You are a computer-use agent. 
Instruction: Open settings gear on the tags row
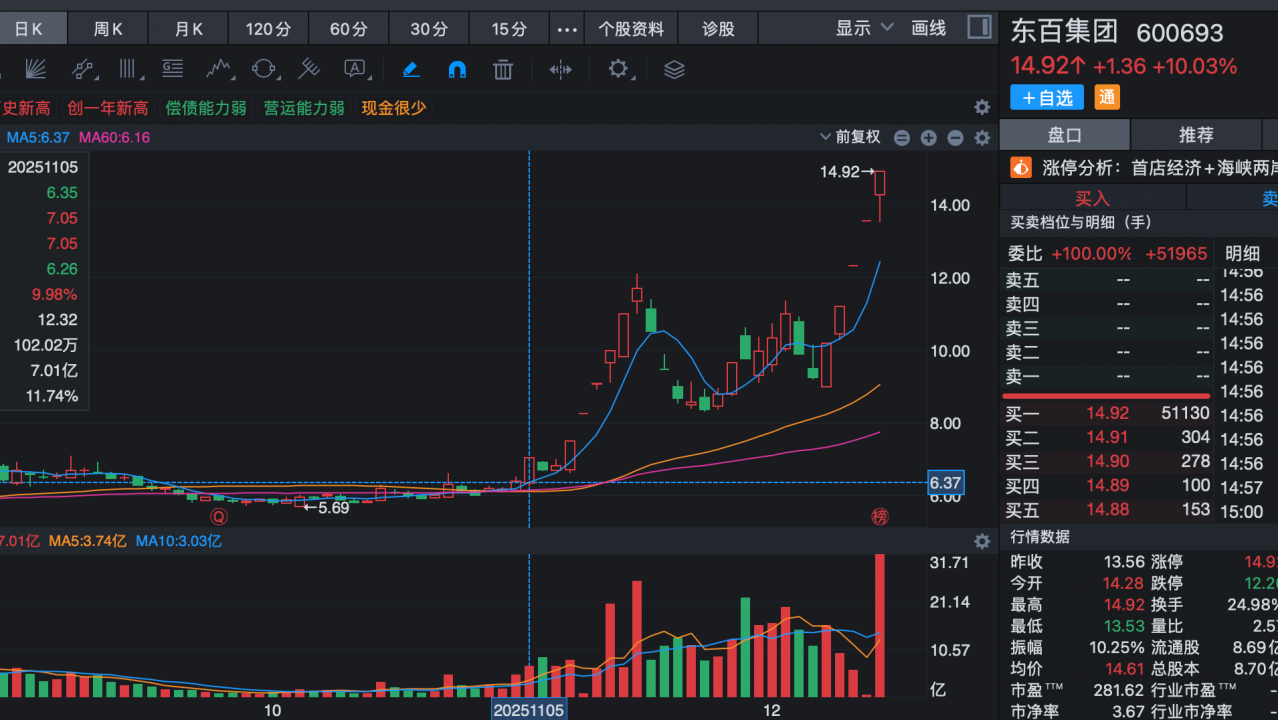(982, 107)
